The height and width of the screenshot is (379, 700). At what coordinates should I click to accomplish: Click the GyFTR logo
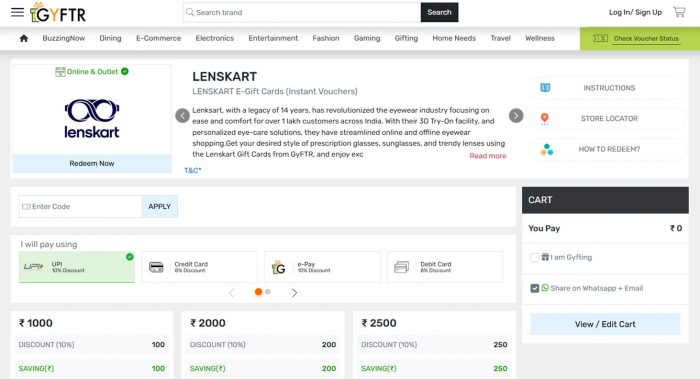[x=58, y=12]
